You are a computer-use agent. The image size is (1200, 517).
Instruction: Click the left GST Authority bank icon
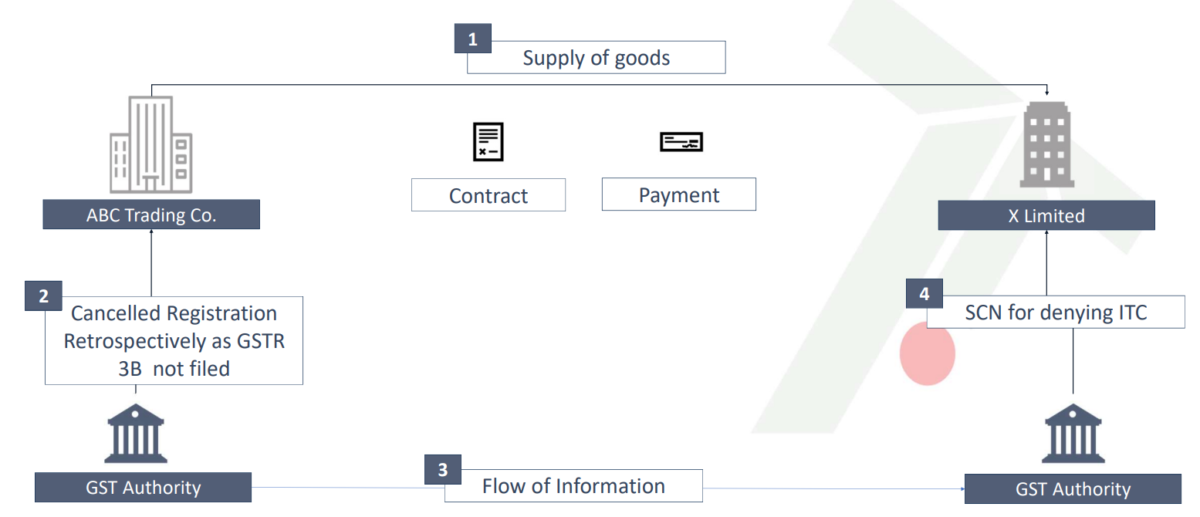136,433
